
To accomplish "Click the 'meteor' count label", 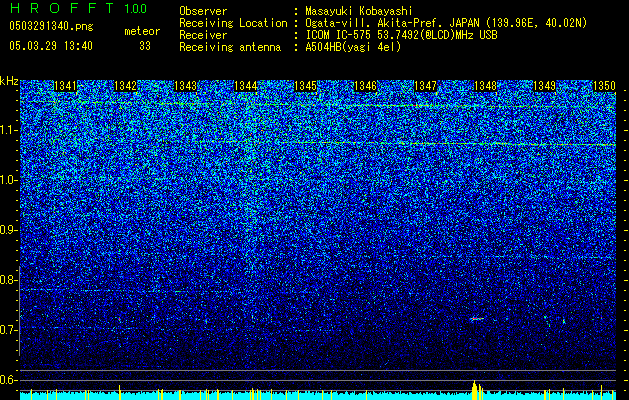I will point(142,31).
